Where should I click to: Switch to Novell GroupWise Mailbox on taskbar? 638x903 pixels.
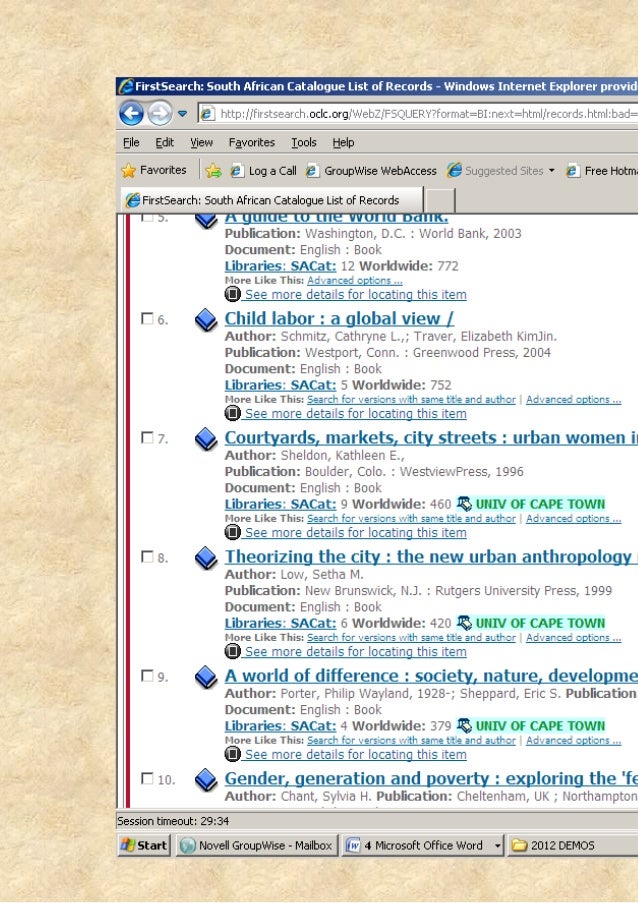(256, 845)
